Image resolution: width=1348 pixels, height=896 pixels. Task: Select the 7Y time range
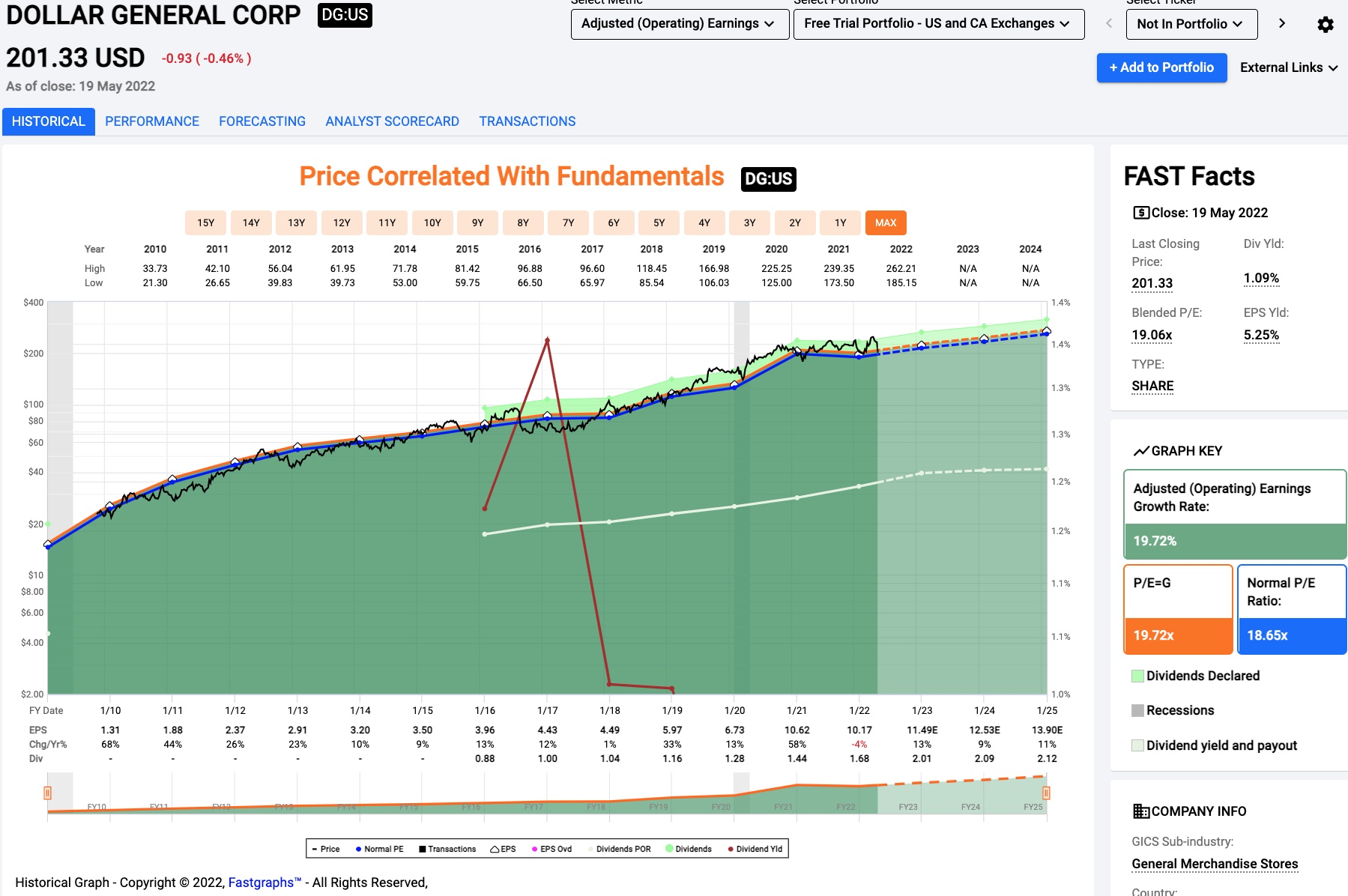click(569, 223)
